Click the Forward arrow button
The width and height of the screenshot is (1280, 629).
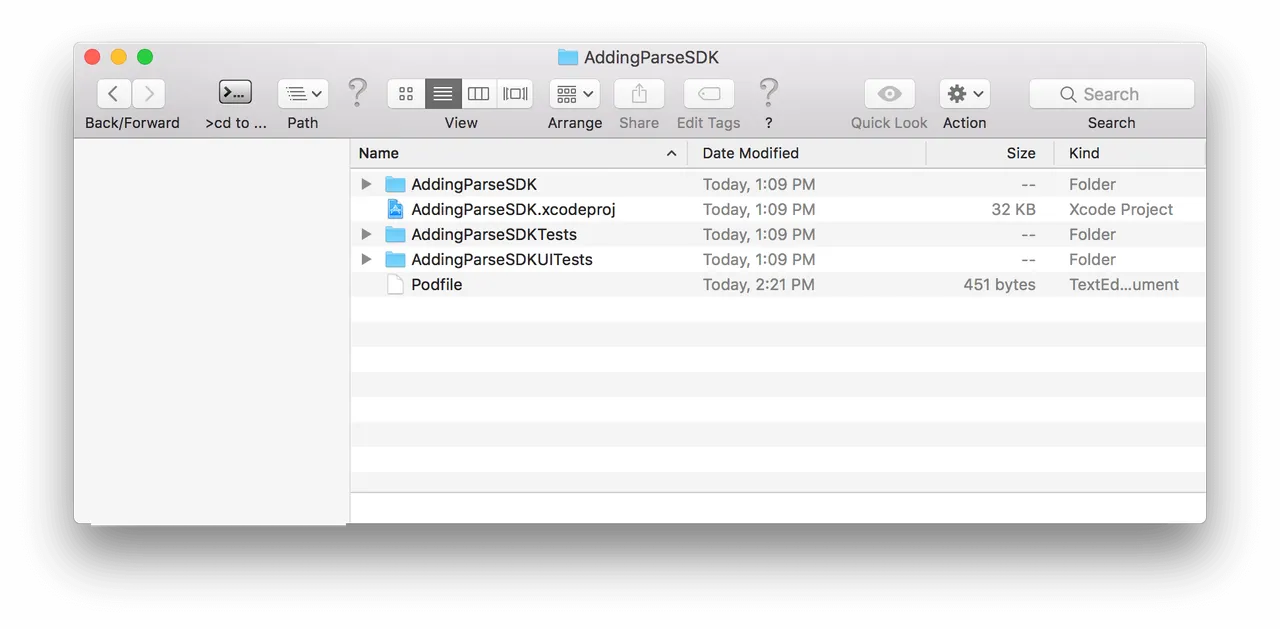[149, 94]
